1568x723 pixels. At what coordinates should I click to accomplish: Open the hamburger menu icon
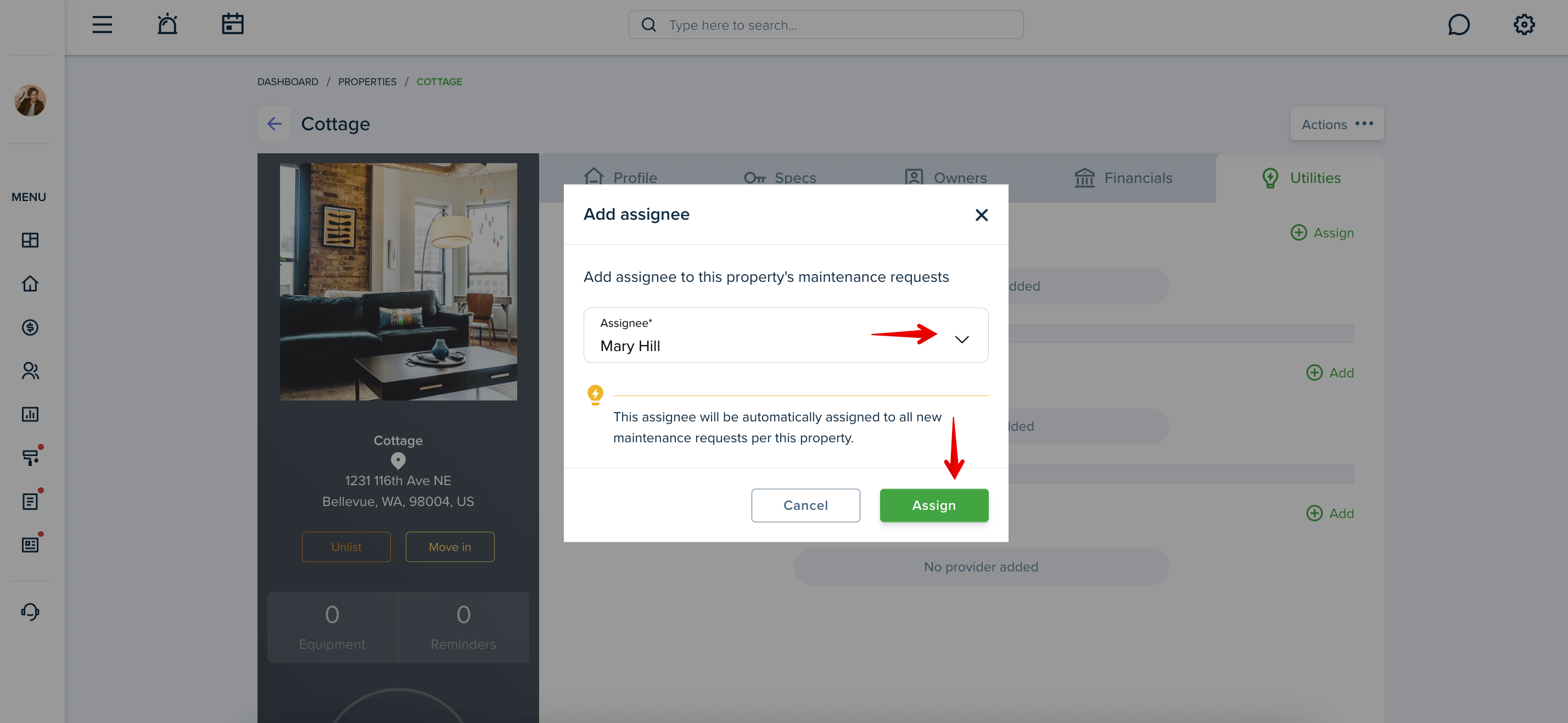pos(102,24)
